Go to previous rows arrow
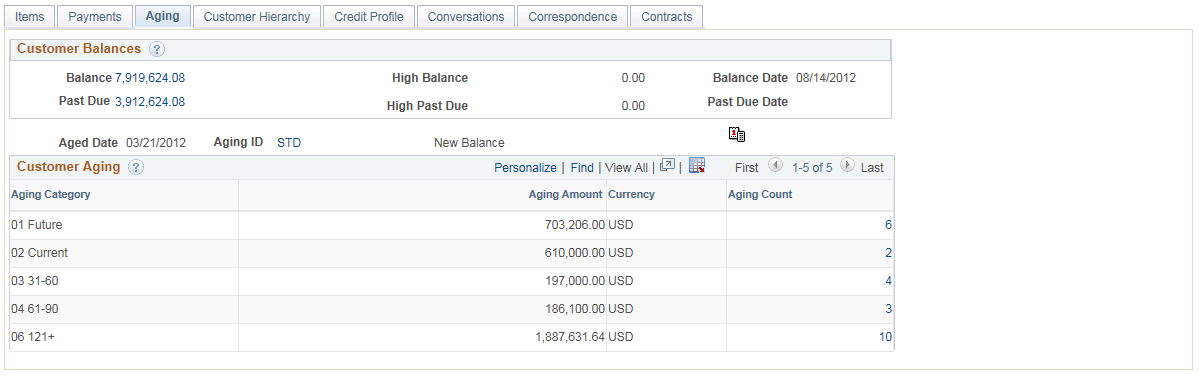Image resolution: width=1199 pixels, height=376 pixels. [x=775, y=166]
